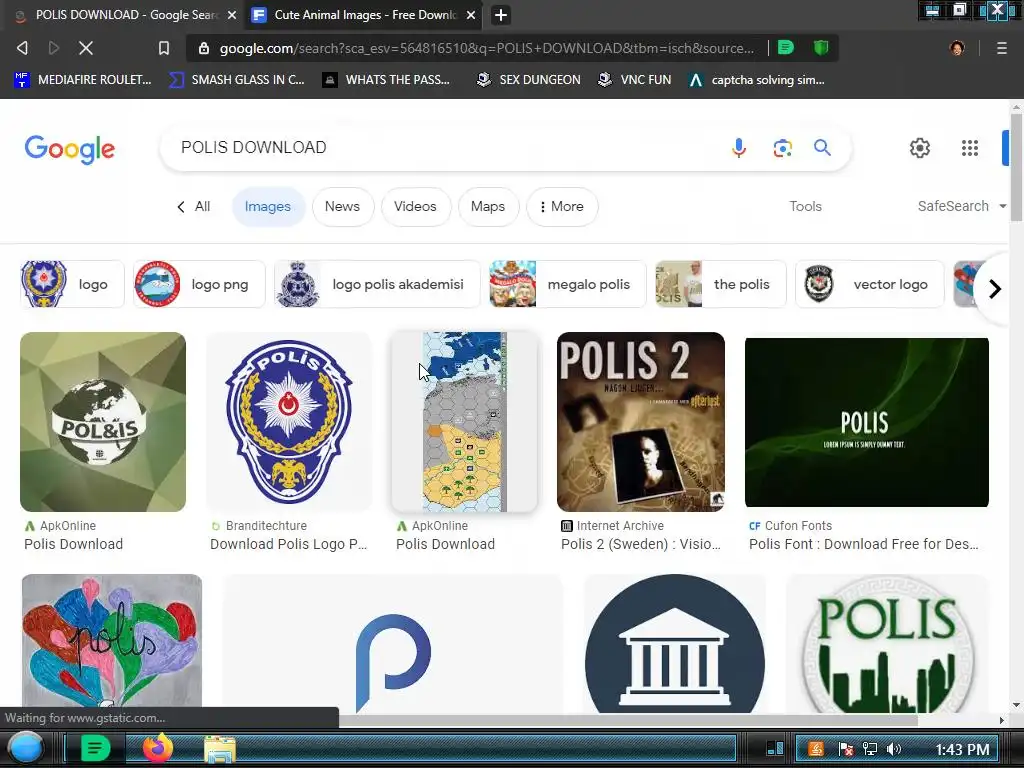
Task: Open the green POLIS skyline logo image
Action: (888, 645)
